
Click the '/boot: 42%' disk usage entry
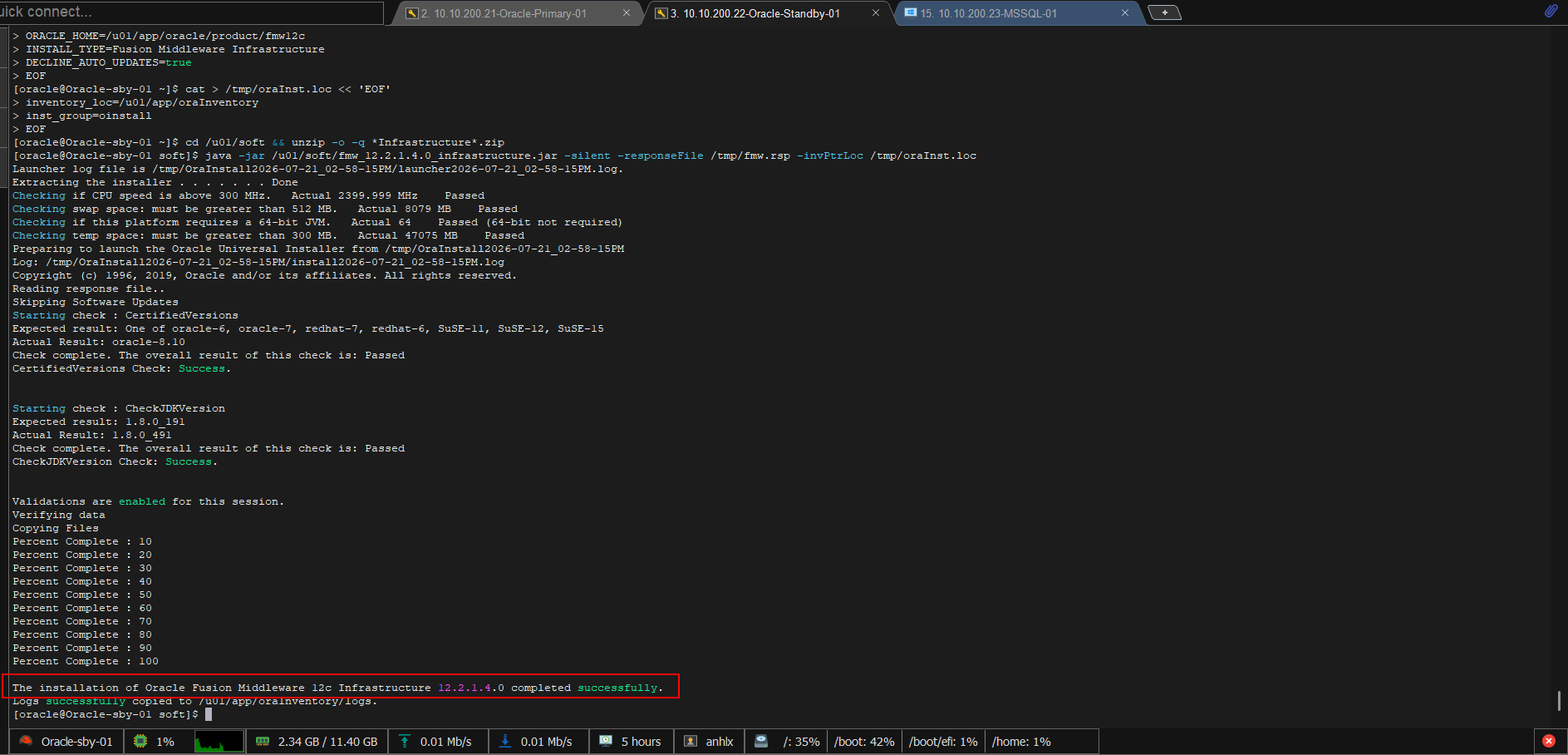coord(864,742)
